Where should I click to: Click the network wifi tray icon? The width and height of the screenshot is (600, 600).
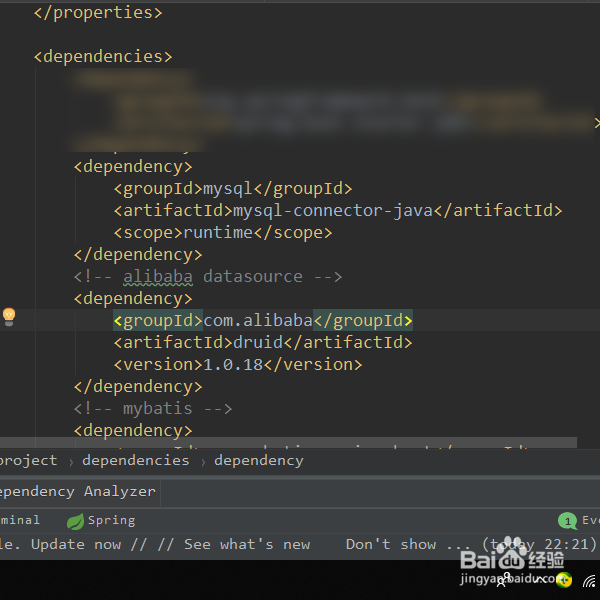pos(591,580)
